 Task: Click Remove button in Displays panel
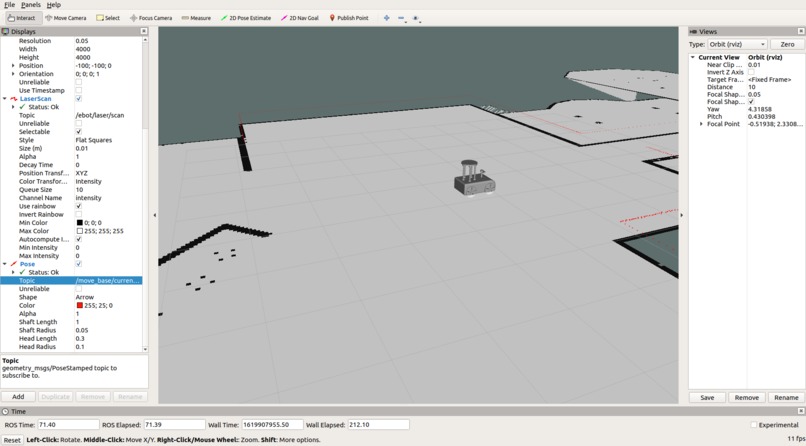93,397
